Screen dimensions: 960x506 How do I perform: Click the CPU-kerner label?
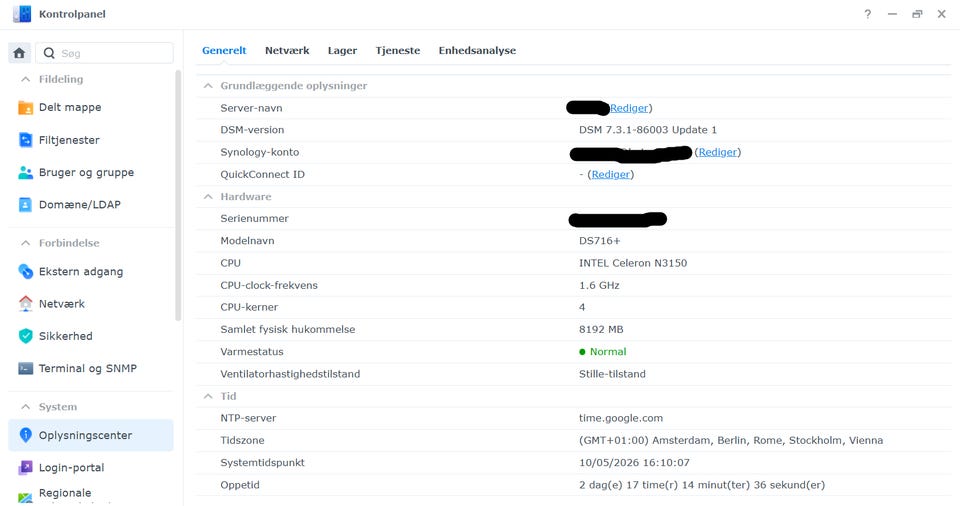pyautogui.click(x=249, y=308)
